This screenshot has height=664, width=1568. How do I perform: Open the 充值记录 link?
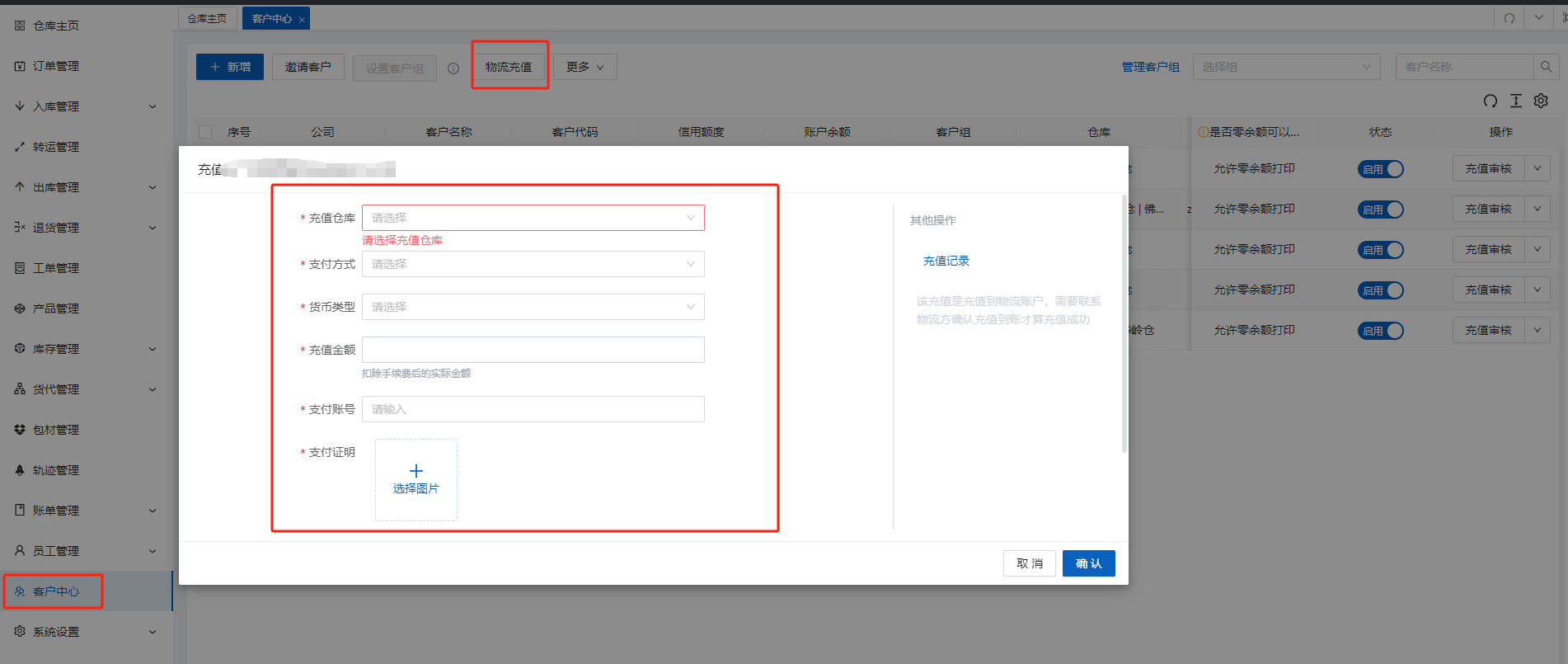(946, 261)
